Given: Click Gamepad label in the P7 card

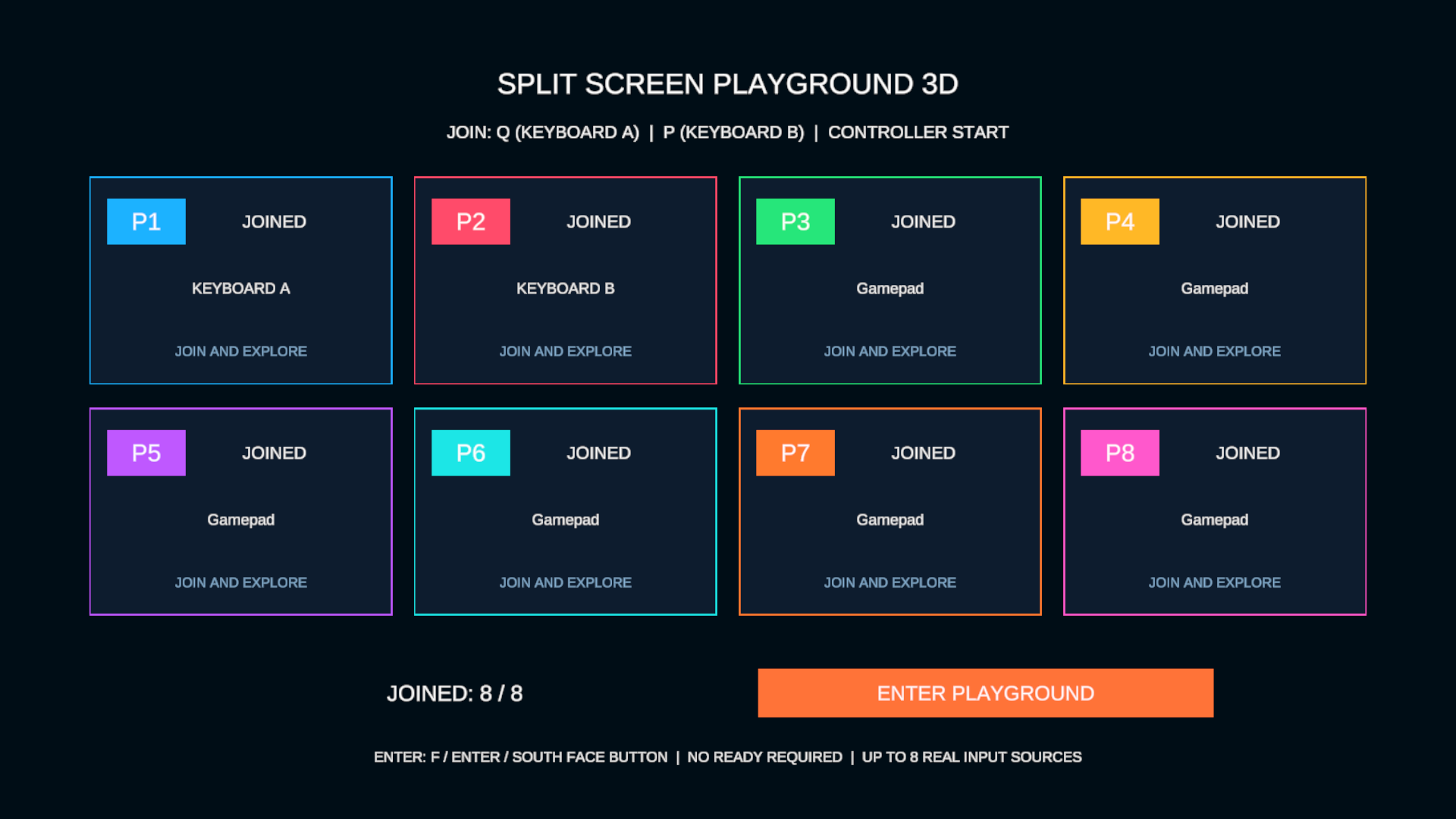Looking at the screenshot, I should tap(890, 520).
